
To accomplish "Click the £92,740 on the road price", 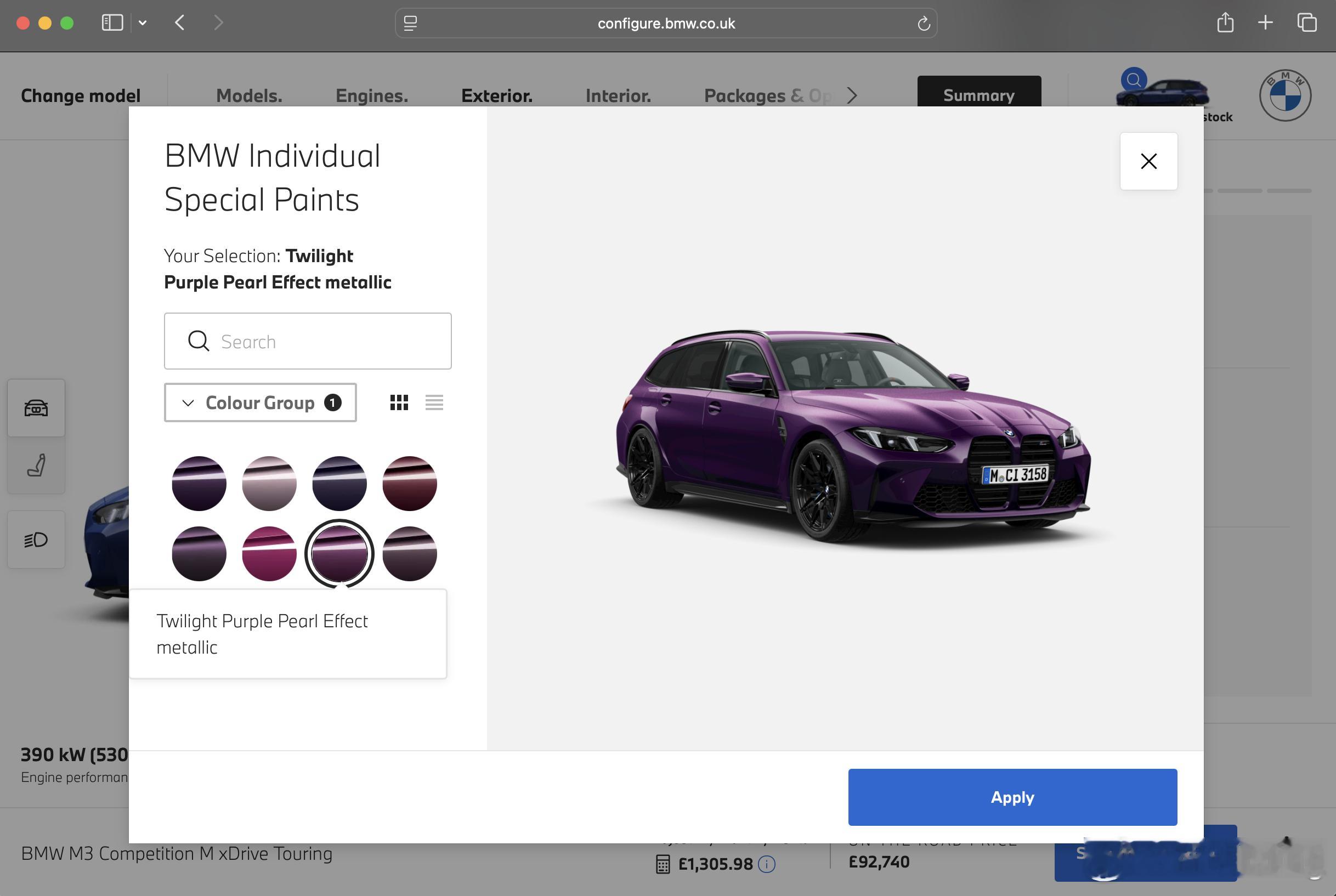I will click(x=878, y=861).
